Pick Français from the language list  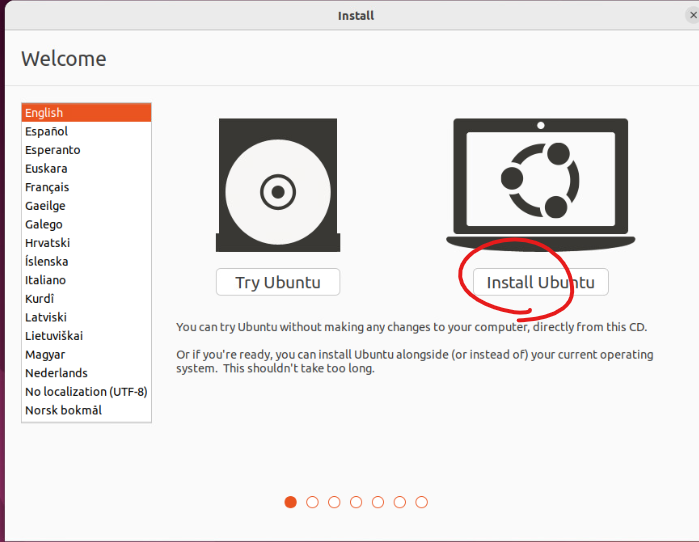pos(86,187)
